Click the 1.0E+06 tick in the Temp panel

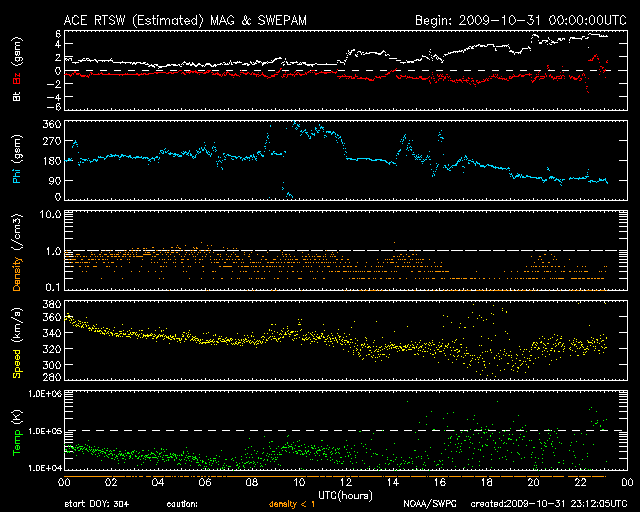37,395
